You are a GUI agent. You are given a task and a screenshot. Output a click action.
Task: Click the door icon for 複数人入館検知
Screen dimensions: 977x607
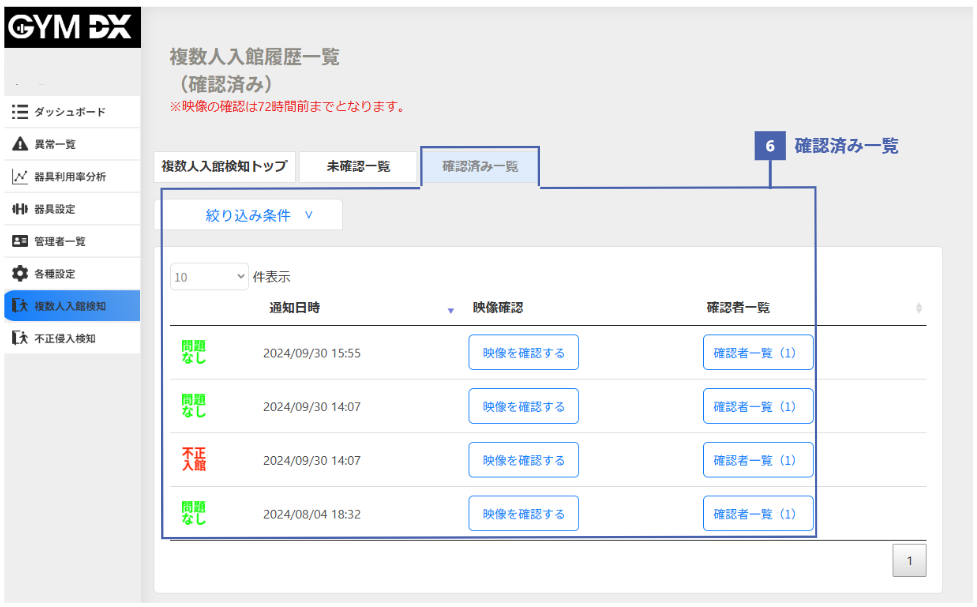click(x=20, y=305)
